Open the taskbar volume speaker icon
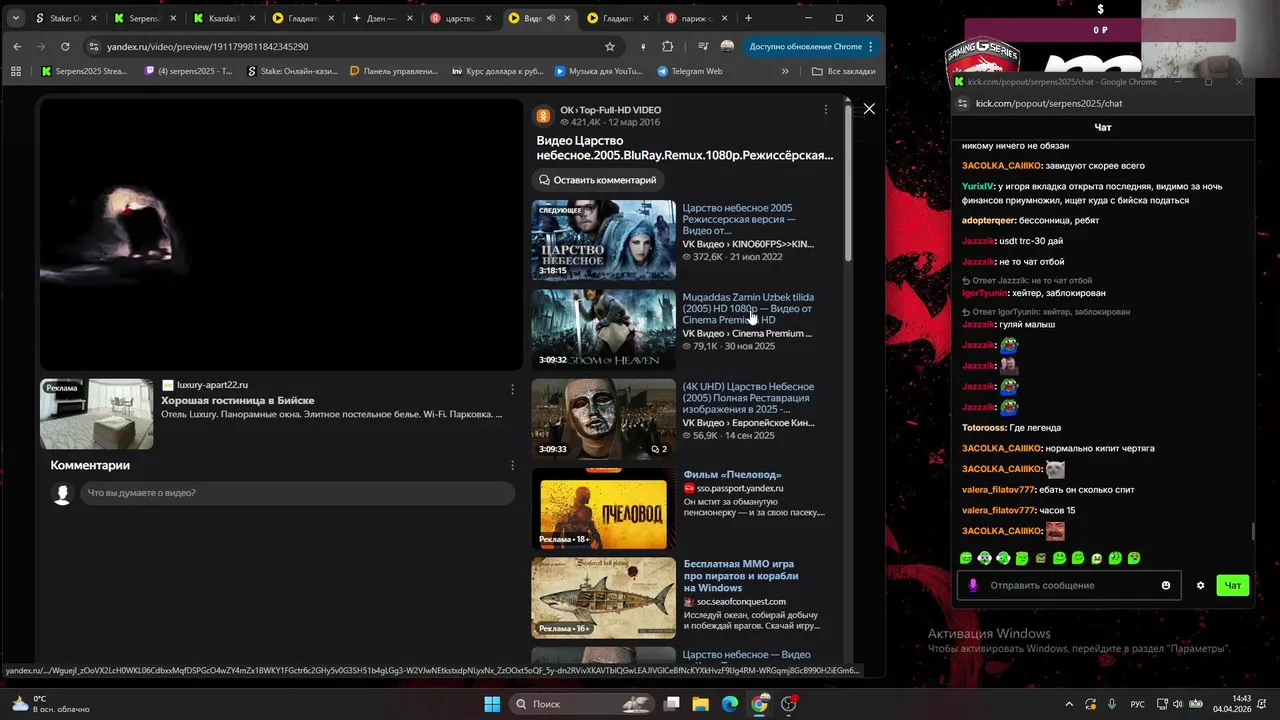 pyautogui.click(x=1177, y=704)
